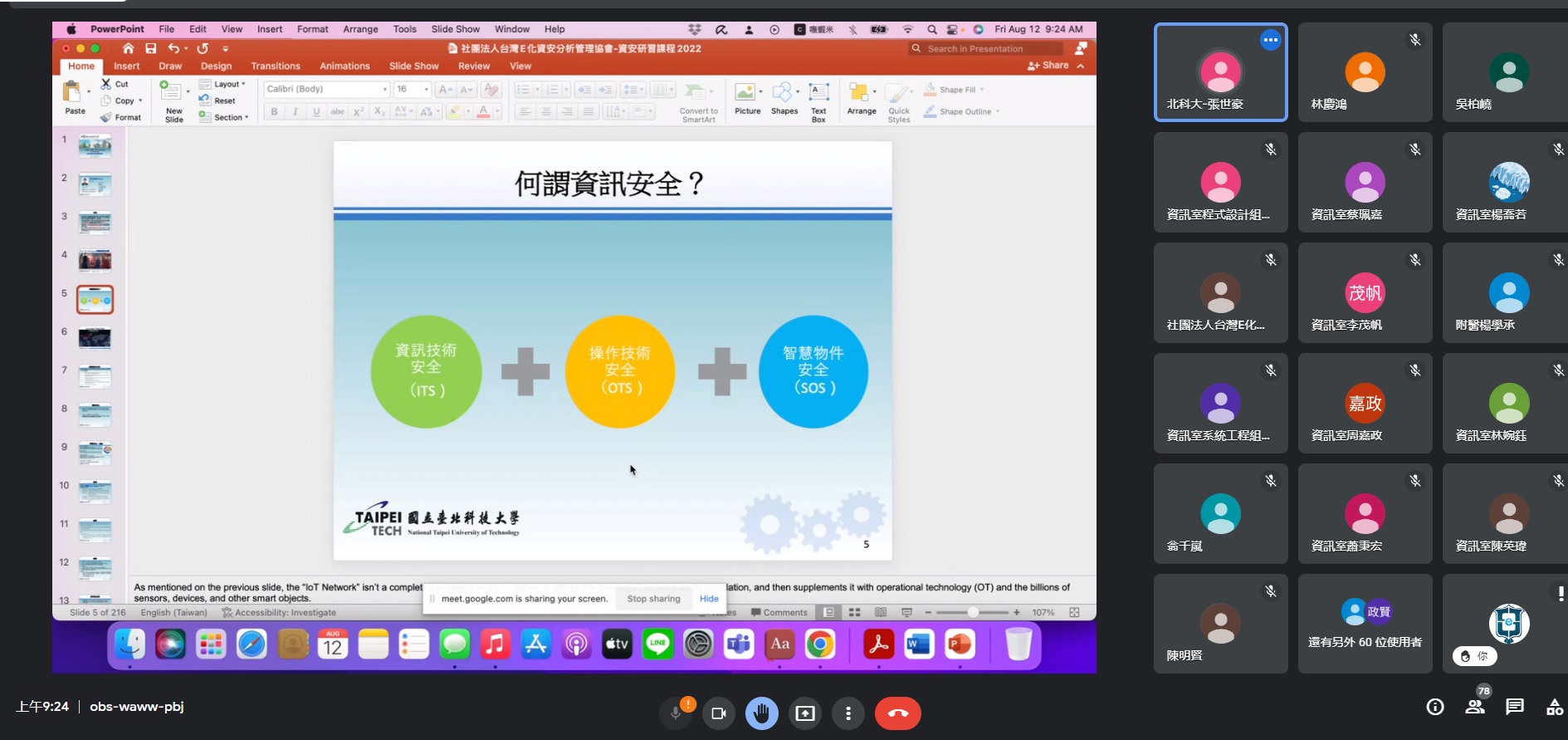The image size is (1568, 740).
Task: Open the Transitions ribbon tab
Action: tap(276, 66)
